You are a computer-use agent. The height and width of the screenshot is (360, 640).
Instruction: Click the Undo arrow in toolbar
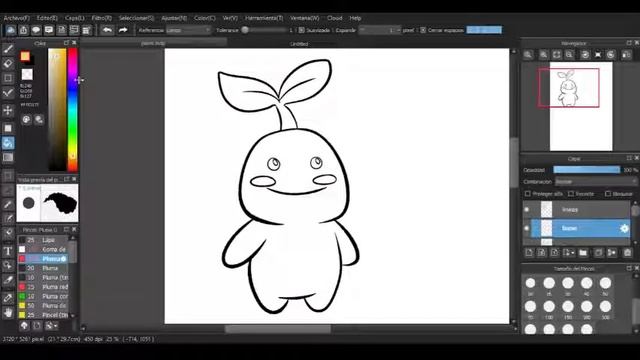pos(107,30)
